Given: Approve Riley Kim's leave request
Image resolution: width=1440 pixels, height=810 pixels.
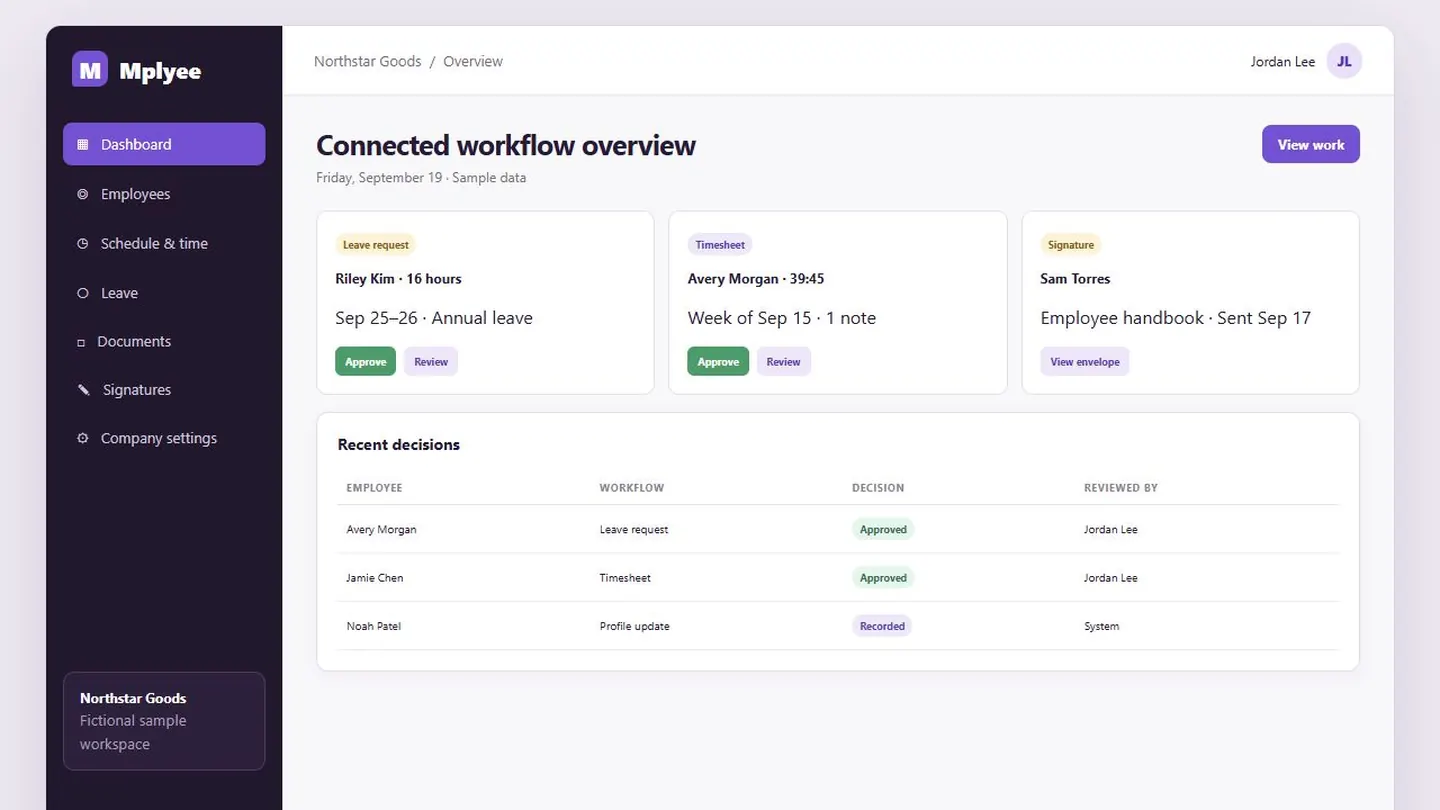Looking at the screenshot, I should (365, 362).
